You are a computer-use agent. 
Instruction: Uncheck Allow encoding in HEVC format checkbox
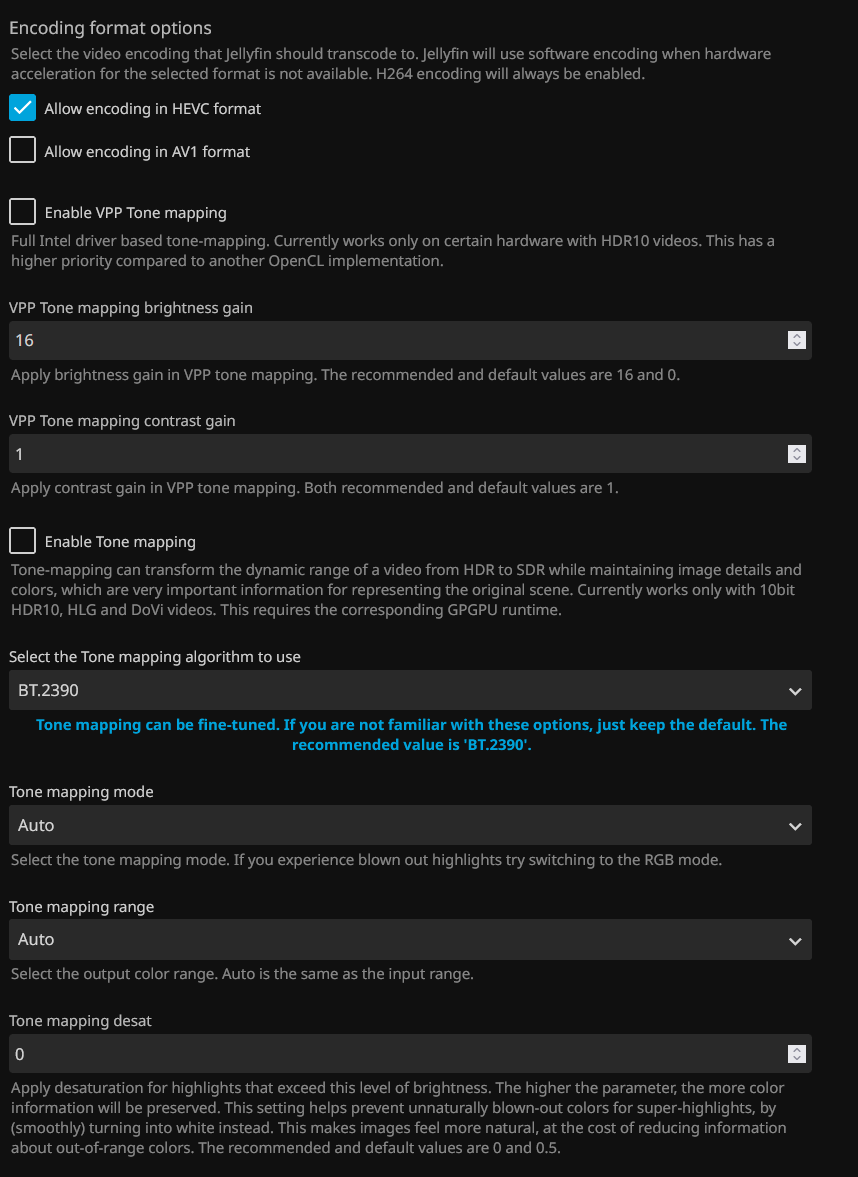click(22, 107)
